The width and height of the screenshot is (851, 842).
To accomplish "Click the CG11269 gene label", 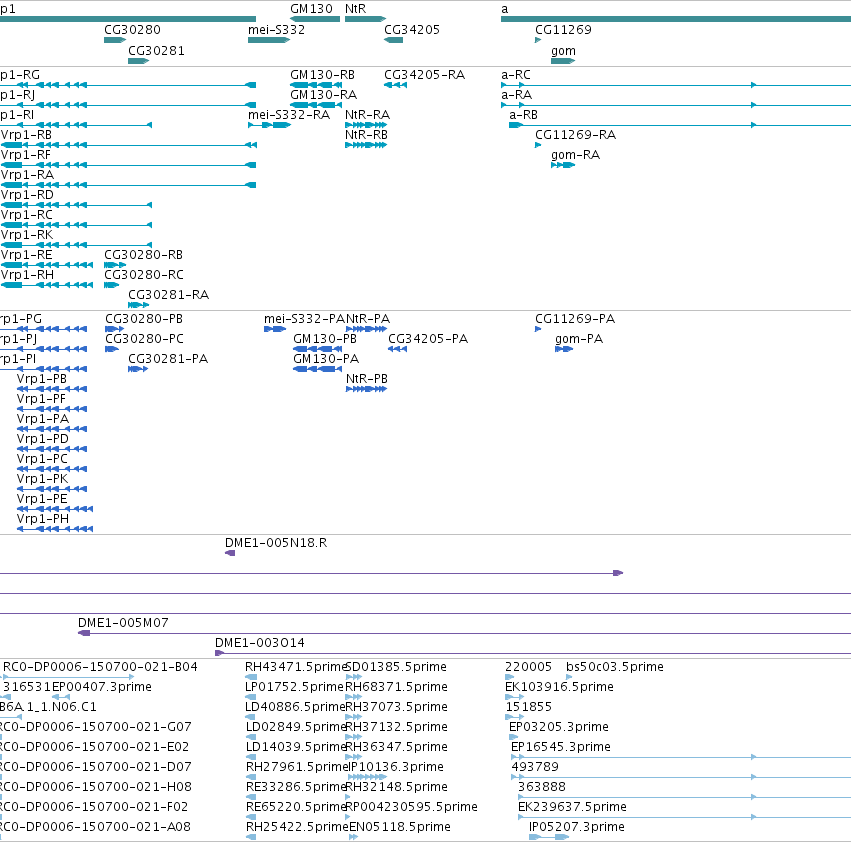I will (563, 30).
